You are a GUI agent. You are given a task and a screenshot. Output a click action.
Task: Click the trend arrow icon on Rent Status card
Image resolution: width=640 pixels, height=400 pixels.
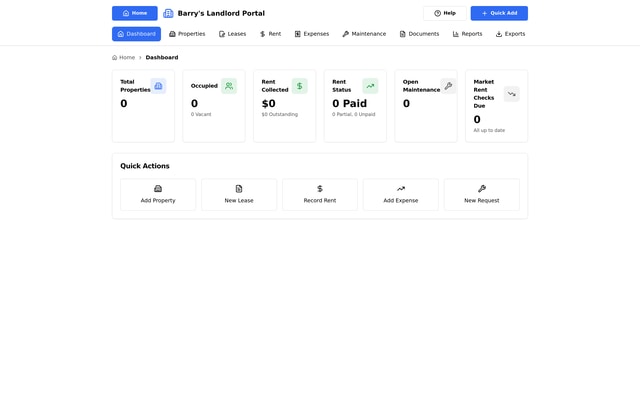coord(370,86)
